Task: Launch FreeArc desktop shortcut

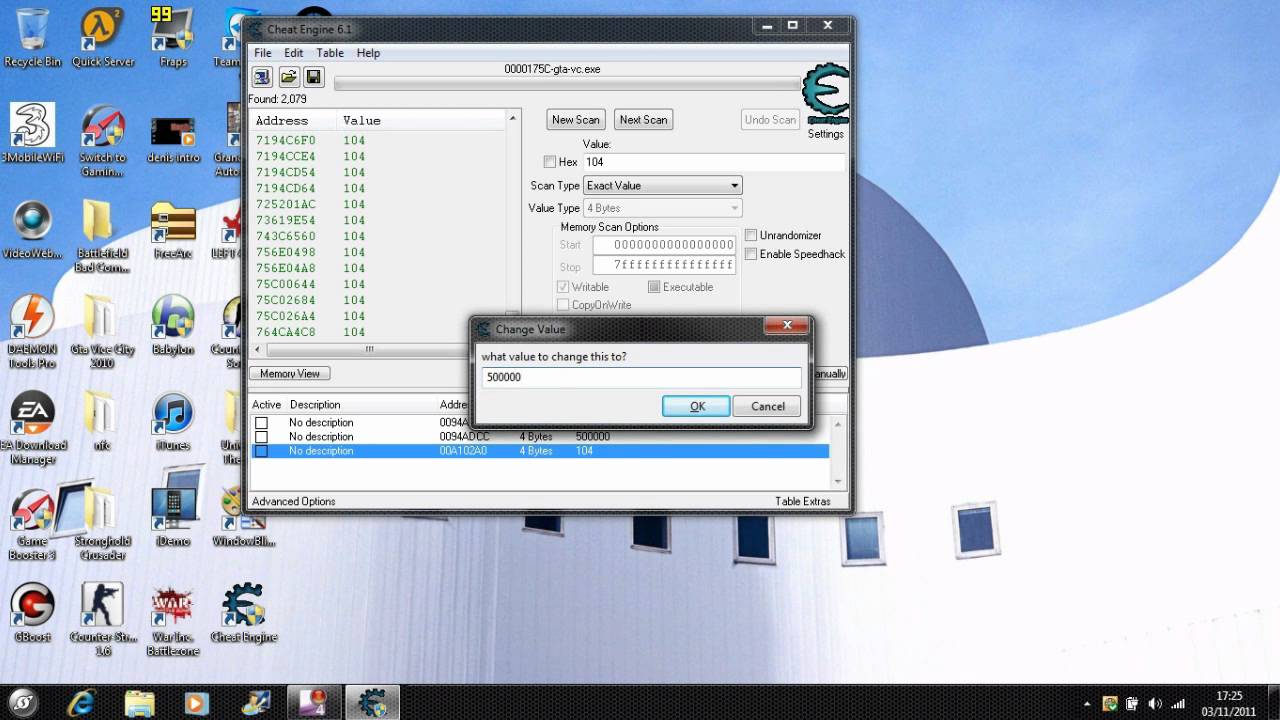Action: pyautogui.click(x=173, y=231)
